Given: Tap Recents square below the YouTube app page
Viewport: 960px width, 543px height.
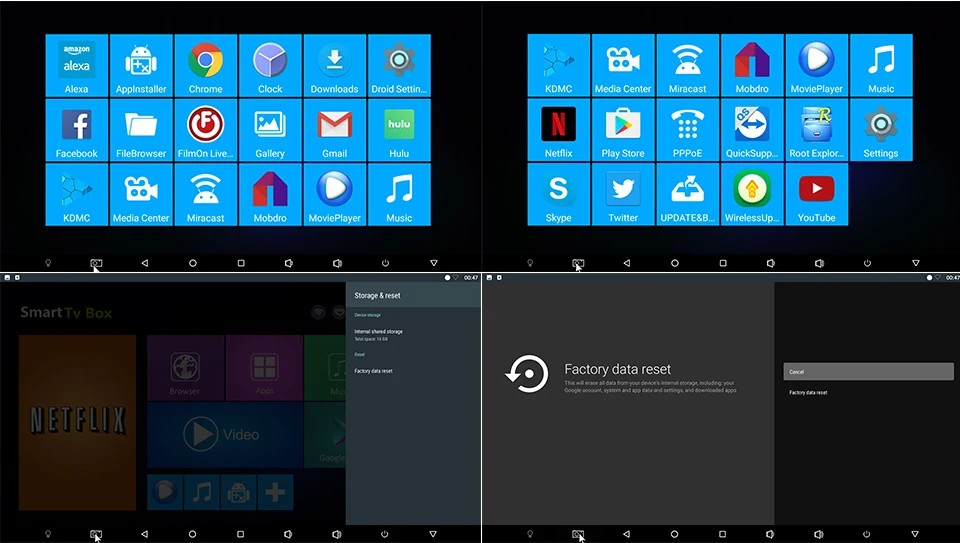Looking at the screenshot, I should [723, 263].
